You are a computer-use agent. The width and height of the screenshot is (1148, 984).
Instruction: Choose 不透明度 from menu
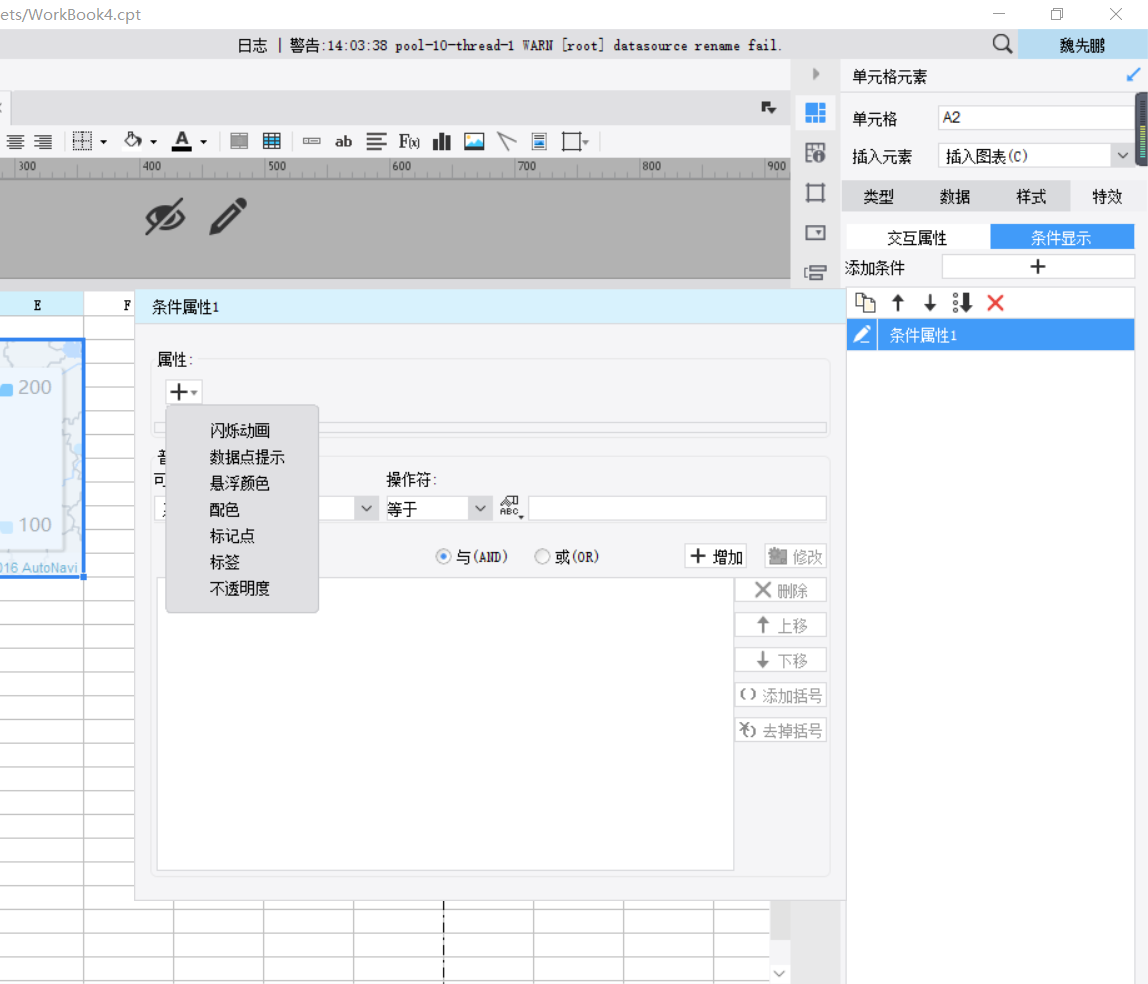point(239,588)
